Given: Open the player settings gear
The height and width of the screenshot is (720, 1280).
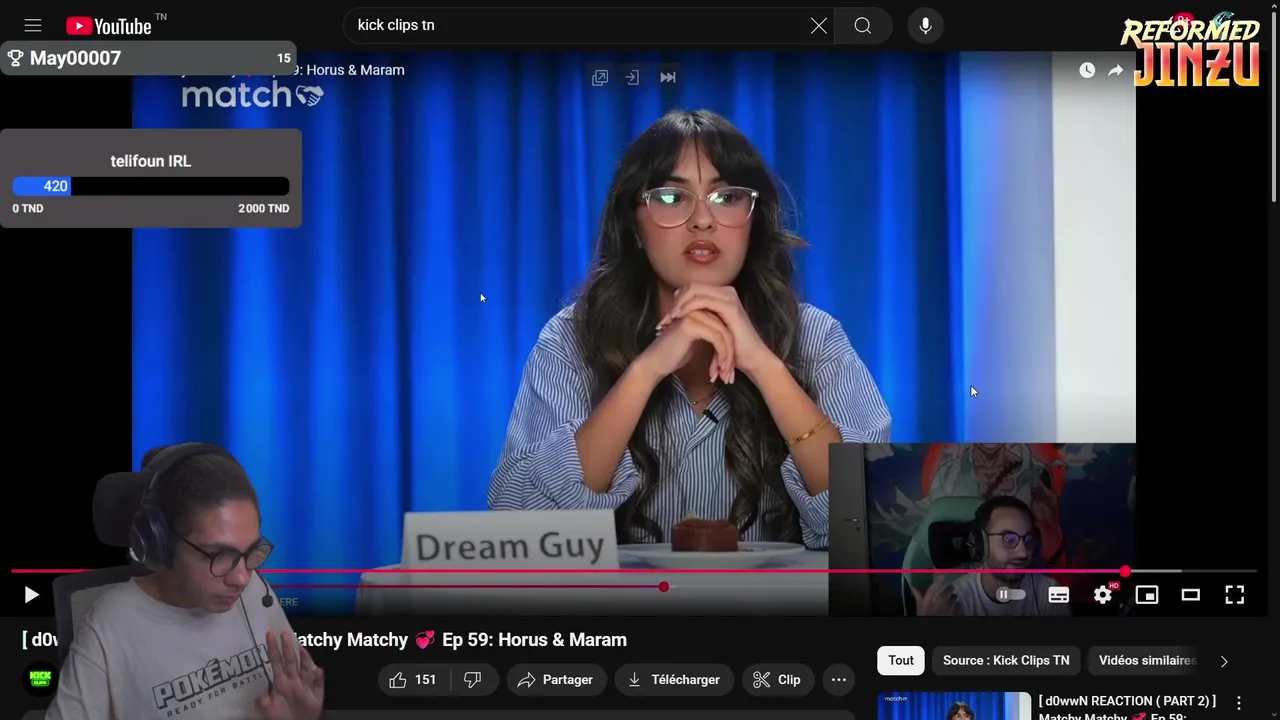Looking at the screenshot, I should click(1103, 595).
